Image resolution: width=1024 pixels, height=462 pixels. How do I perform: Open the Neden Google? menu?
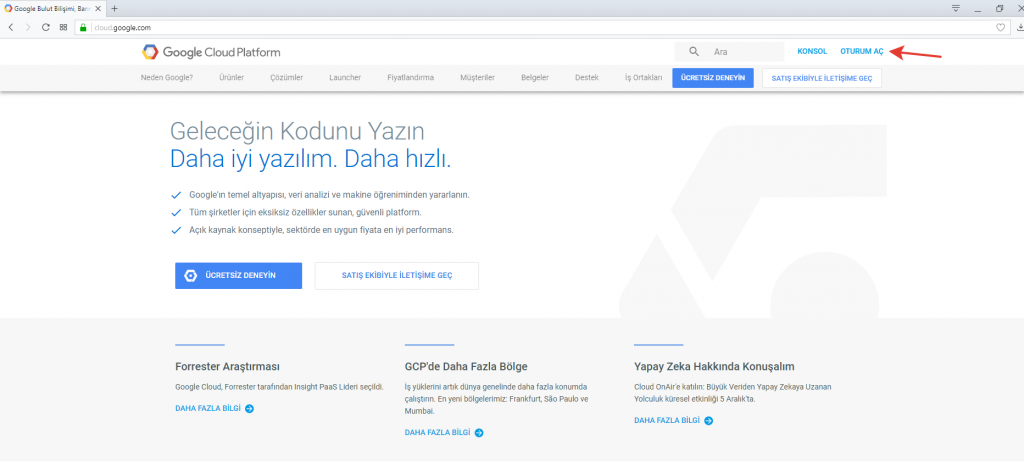click(x=167, y=78)
